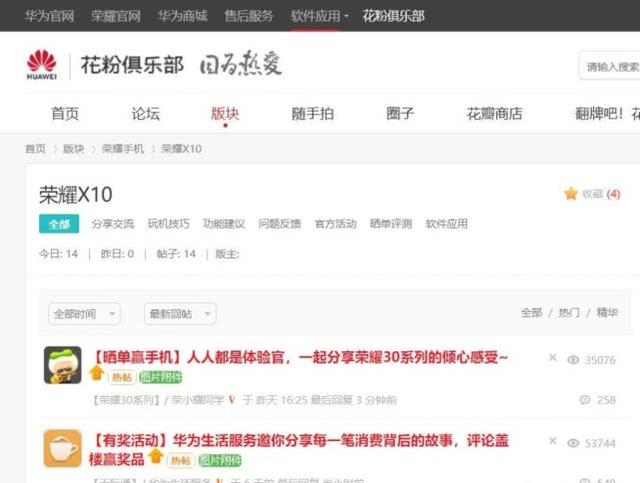Select the 玩机技巧 category tab
This screenshot has height=483, width=640.
coord(169,224)
